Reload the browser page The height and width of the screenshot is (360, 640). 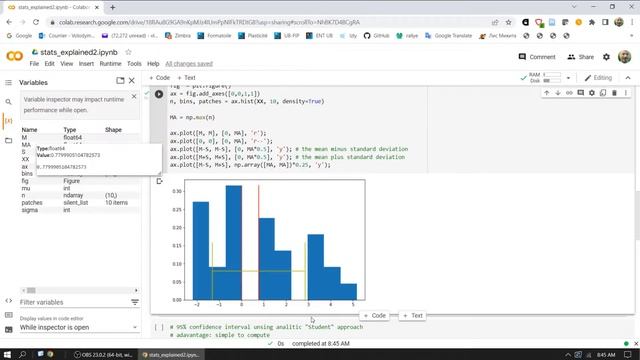tap(36, 22)
